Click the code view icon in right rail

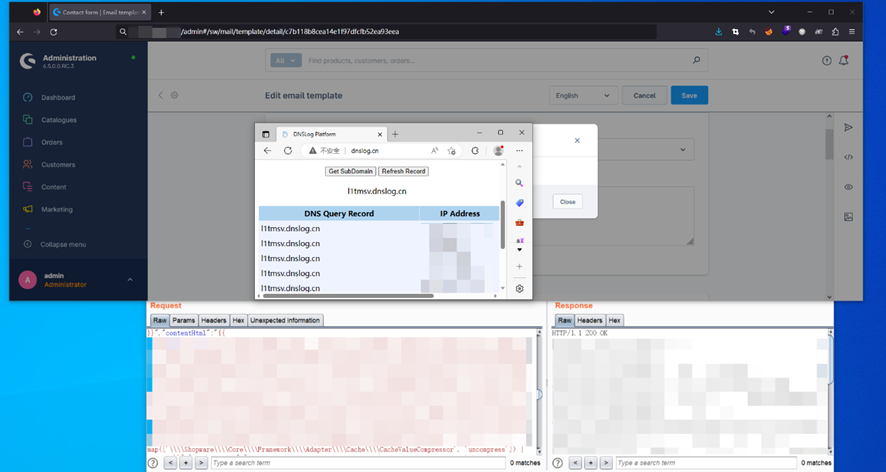pyautogui.click(x=848, y=157)
